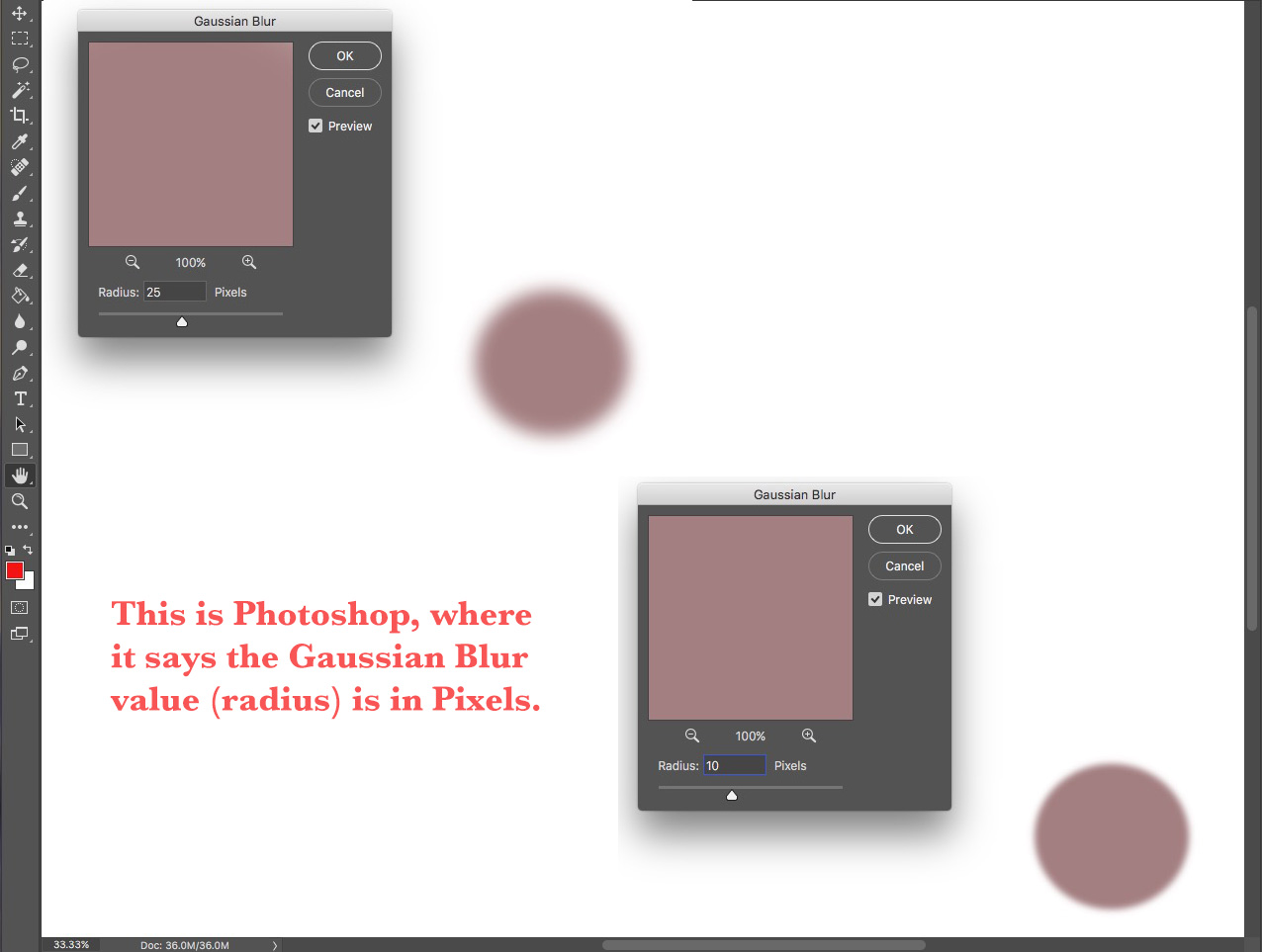This screenshot has width=1262, height=952.
Task: Click the Gaussian Blur title of radius 10 dialog
Action: tap(795, 494)
